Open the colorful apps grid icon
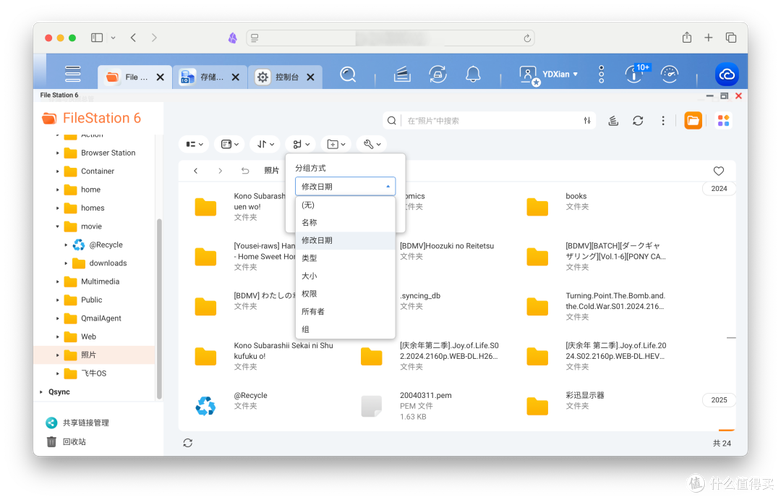 [x=723, y=121]
